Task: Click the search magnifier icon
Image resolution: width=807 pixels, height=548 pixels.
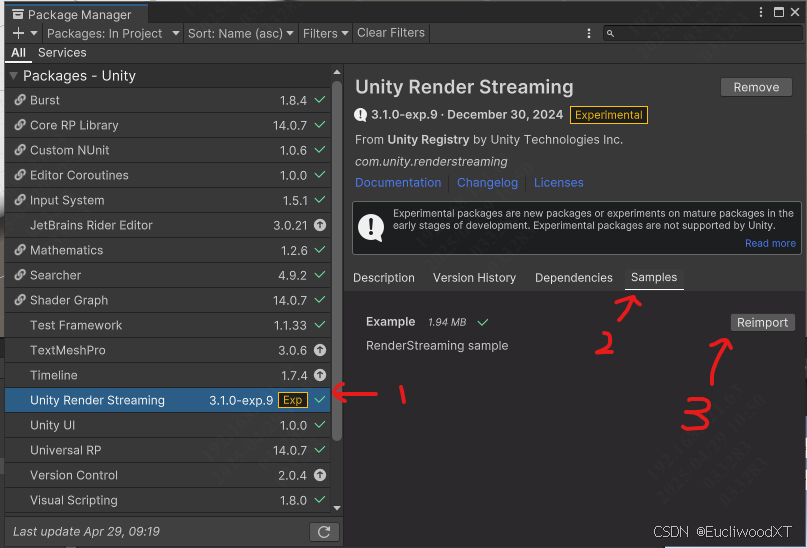Action: [x=610, y=33]
